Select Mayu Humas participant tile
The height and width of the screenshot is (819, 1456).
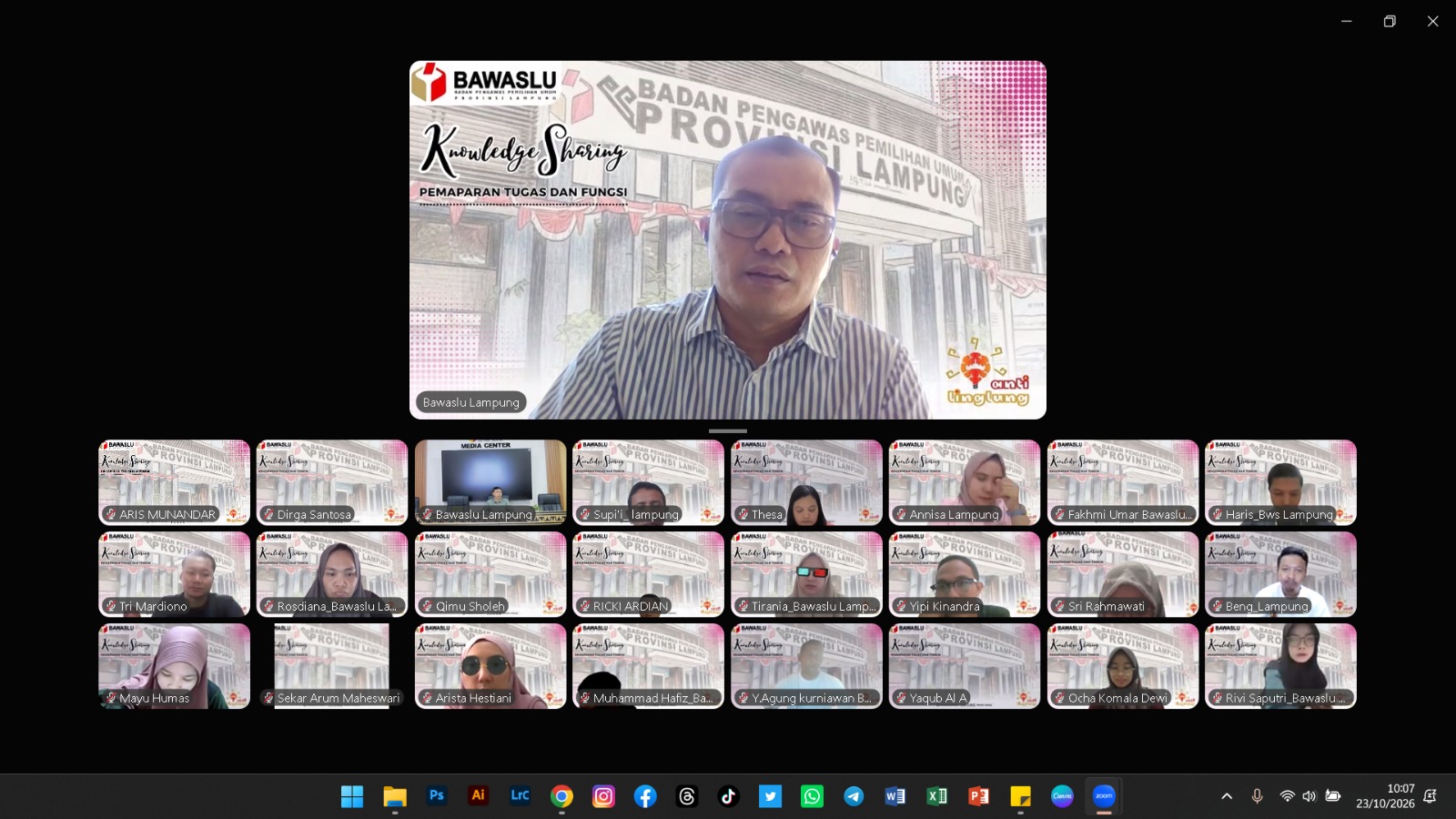point(174,666)
